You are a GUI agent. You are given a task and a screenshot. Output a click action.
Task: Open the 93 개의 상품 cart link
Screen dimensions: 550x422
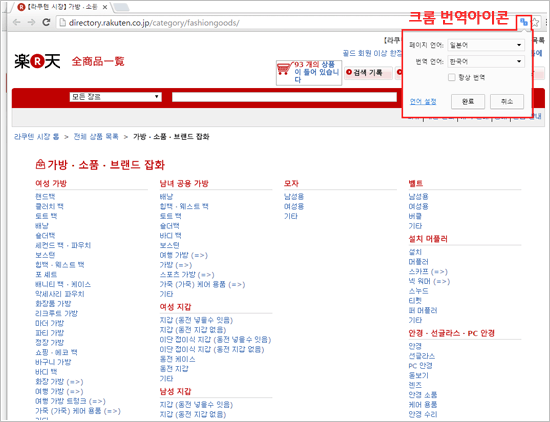point(316,72)
